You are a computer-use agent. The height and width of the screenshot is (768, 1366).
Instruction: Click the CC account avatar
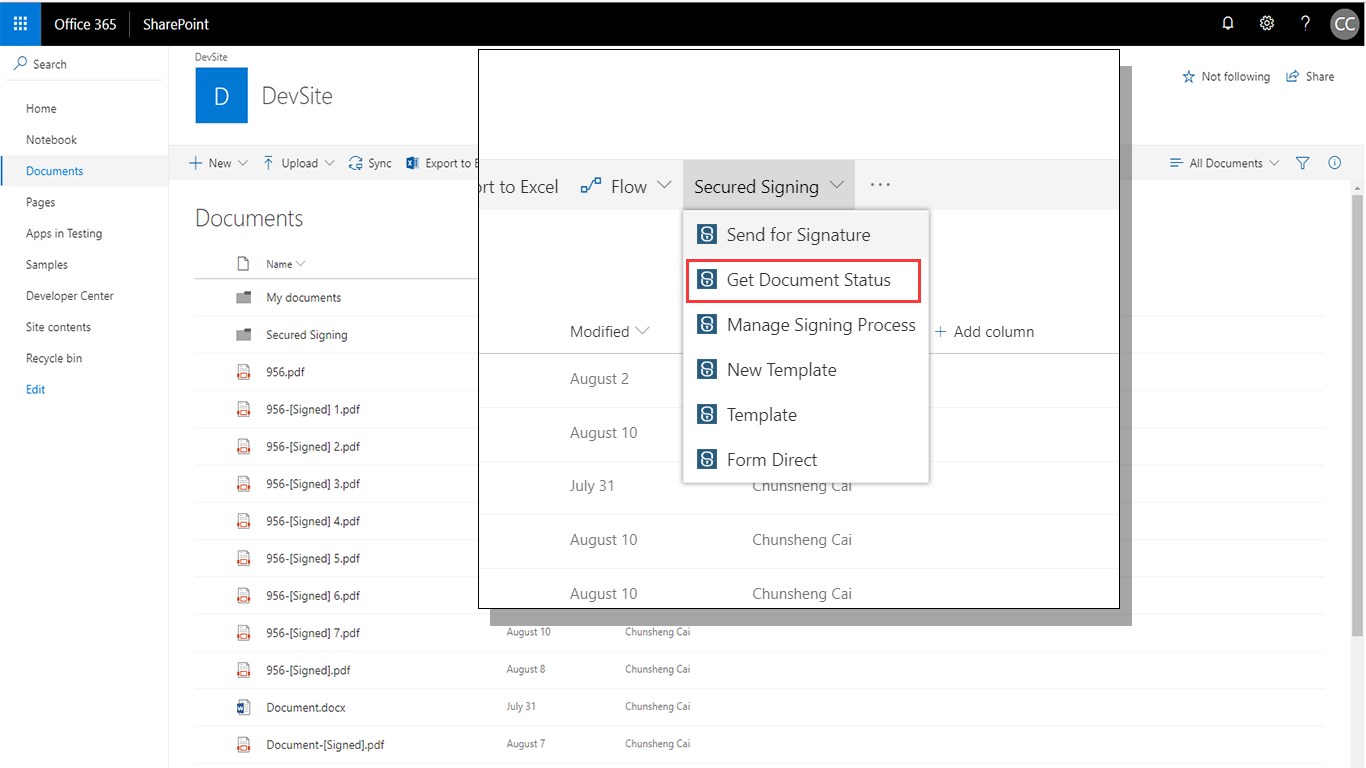(x=1344, y=24)
